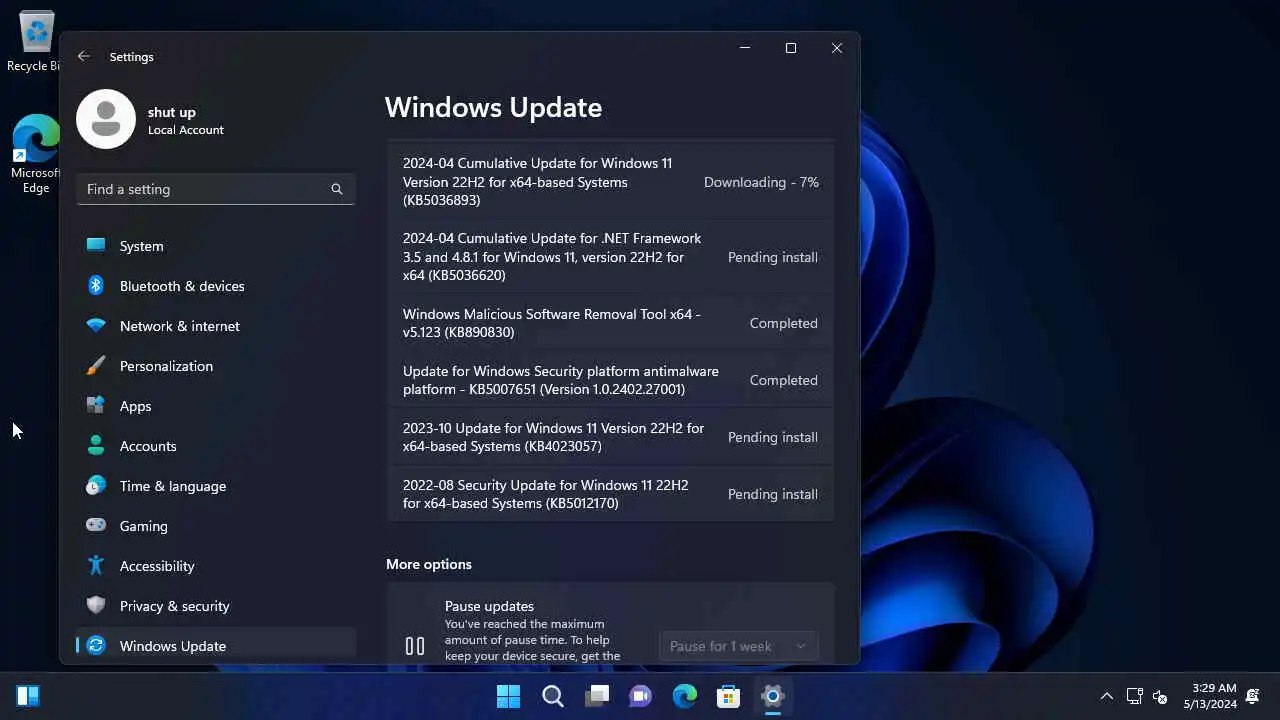Maximize the Settings window
This screenshot has width=1280, height=720.
(x=791, y=48)
